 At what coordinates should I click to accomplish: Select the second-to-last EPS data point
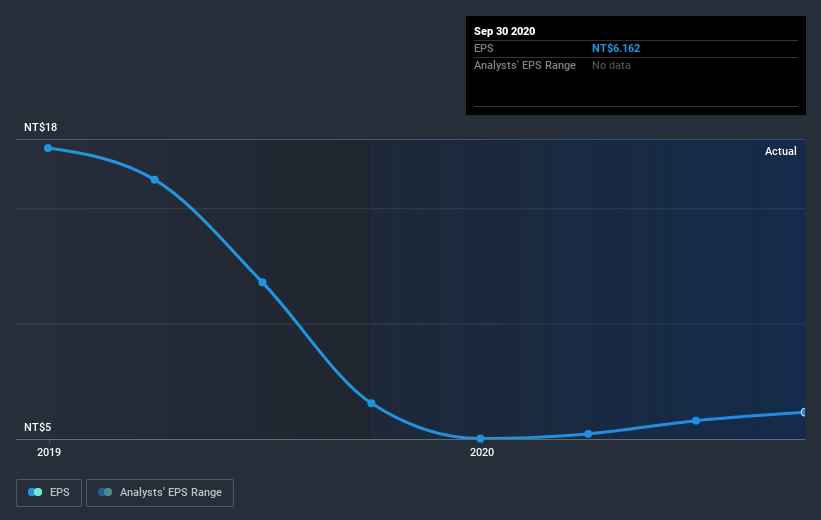pyautogui.click(x=696, y=421)
